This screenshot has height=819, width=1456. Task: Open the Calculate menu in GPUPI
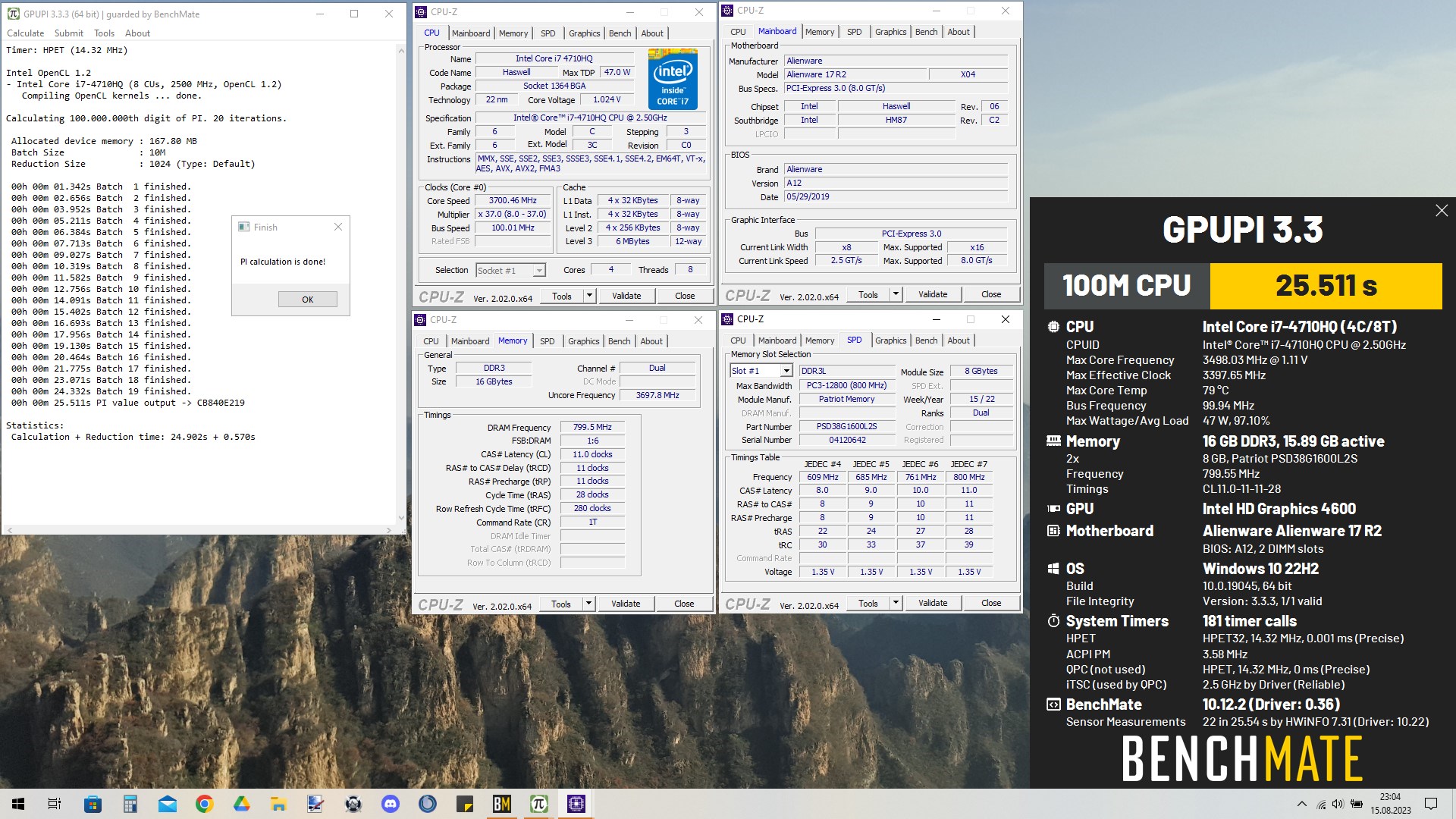(x=26, y=33)
